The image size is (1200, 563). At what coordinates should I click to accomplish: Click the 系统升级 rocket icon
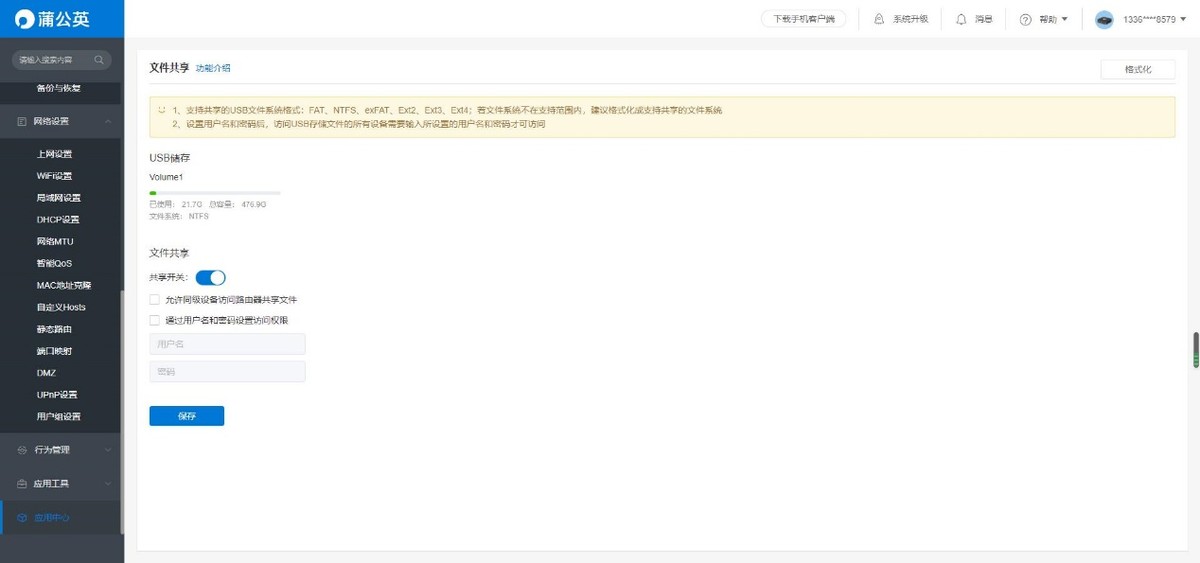point(879,19)
